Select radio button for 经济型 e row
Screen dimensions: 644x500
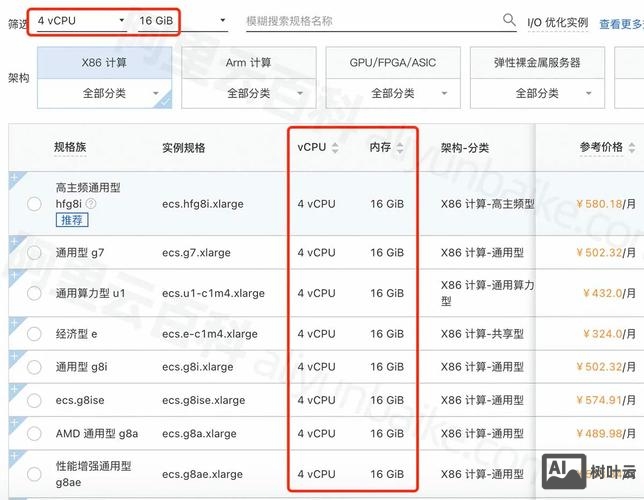(34, 334)
